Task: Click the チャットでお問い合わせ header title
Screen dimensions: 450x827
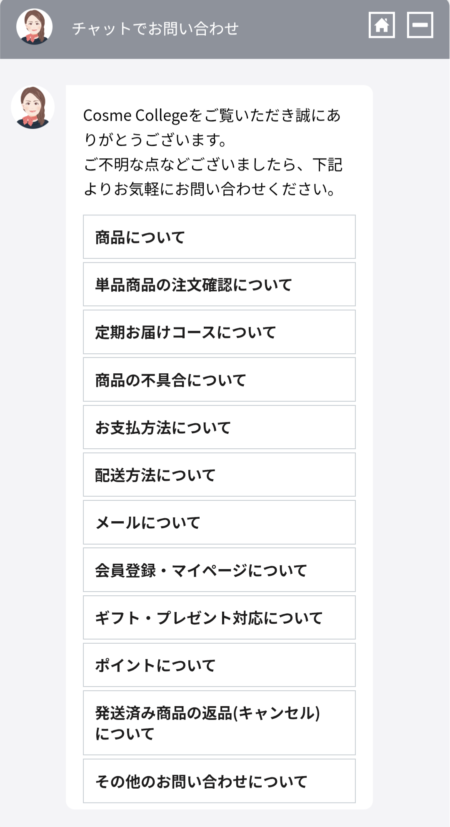Action: coord(155,28)
